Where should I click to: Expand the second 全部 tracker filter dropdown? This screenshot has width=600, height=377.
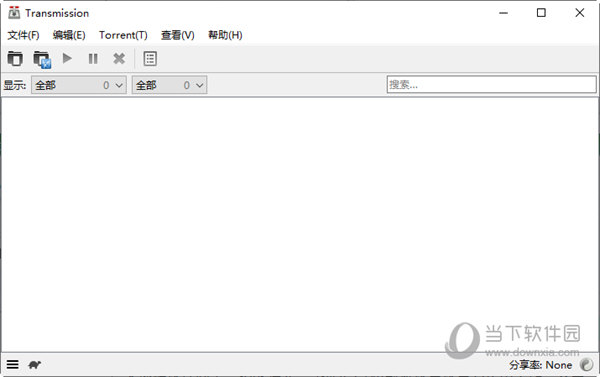[170, 85]
